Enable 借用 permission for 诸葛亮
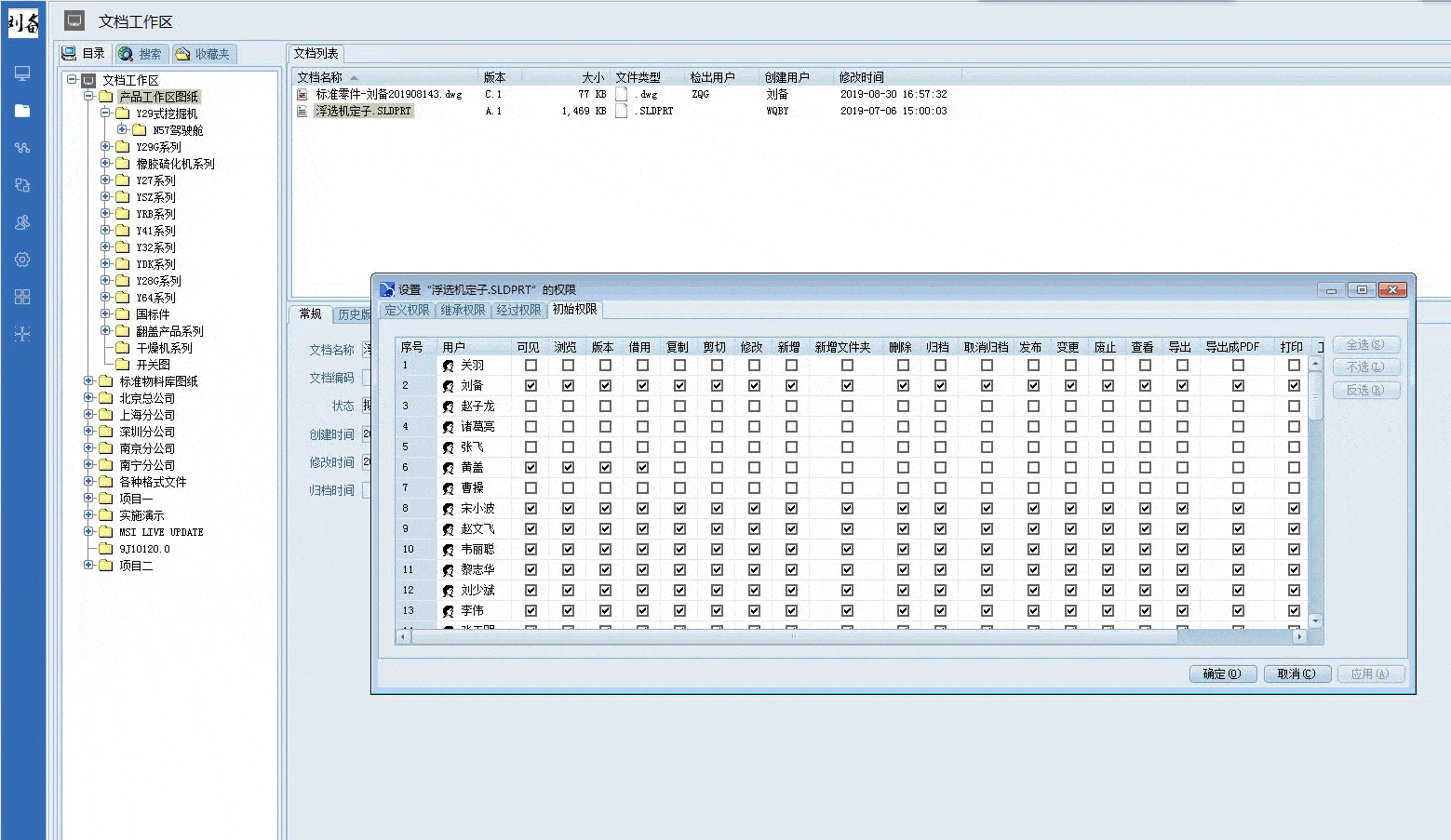This screenshot has width=1451, height=840. (x=642, y=427)
